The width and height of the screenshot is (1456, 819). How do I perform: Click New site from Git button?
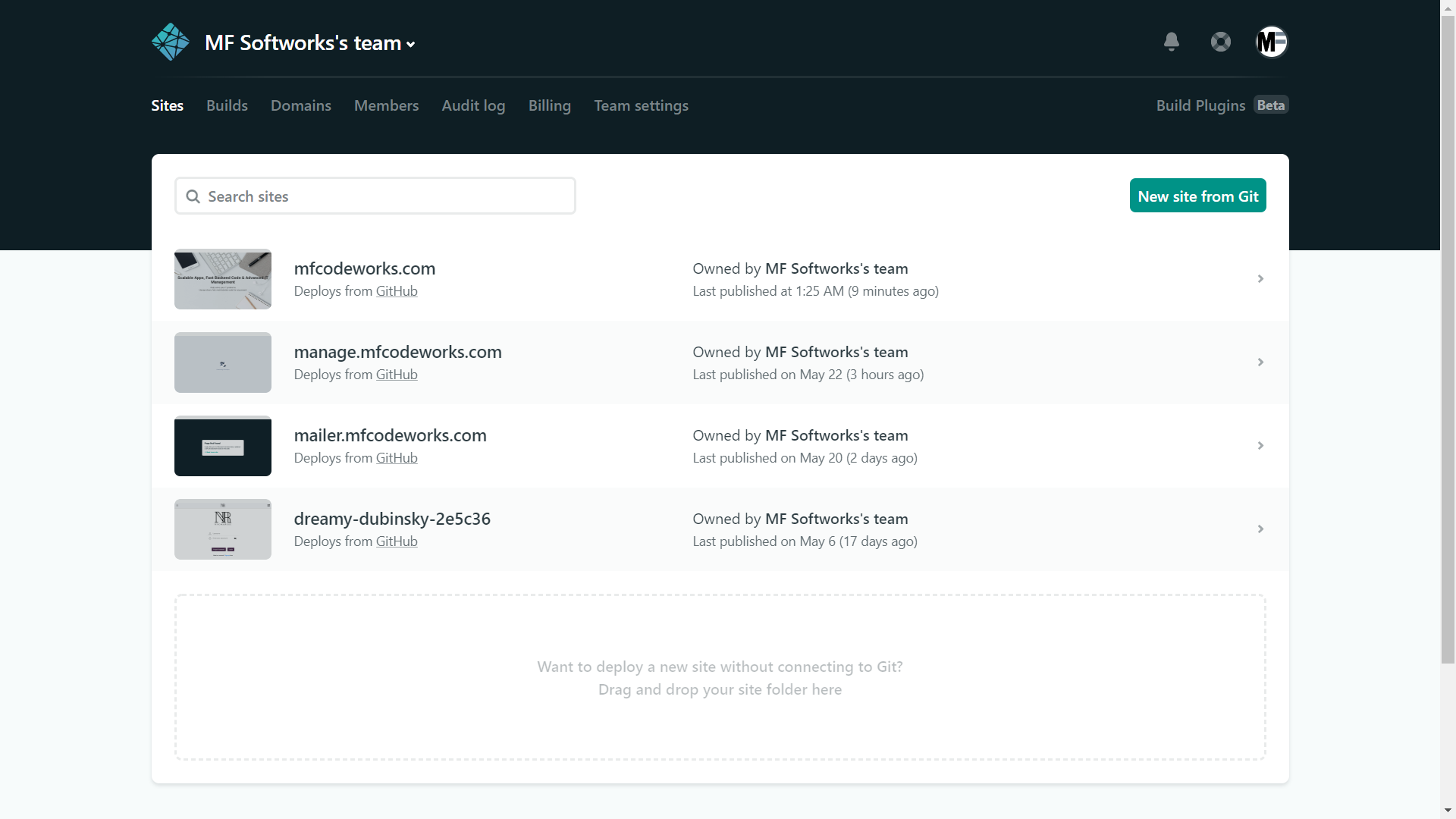1197,196
